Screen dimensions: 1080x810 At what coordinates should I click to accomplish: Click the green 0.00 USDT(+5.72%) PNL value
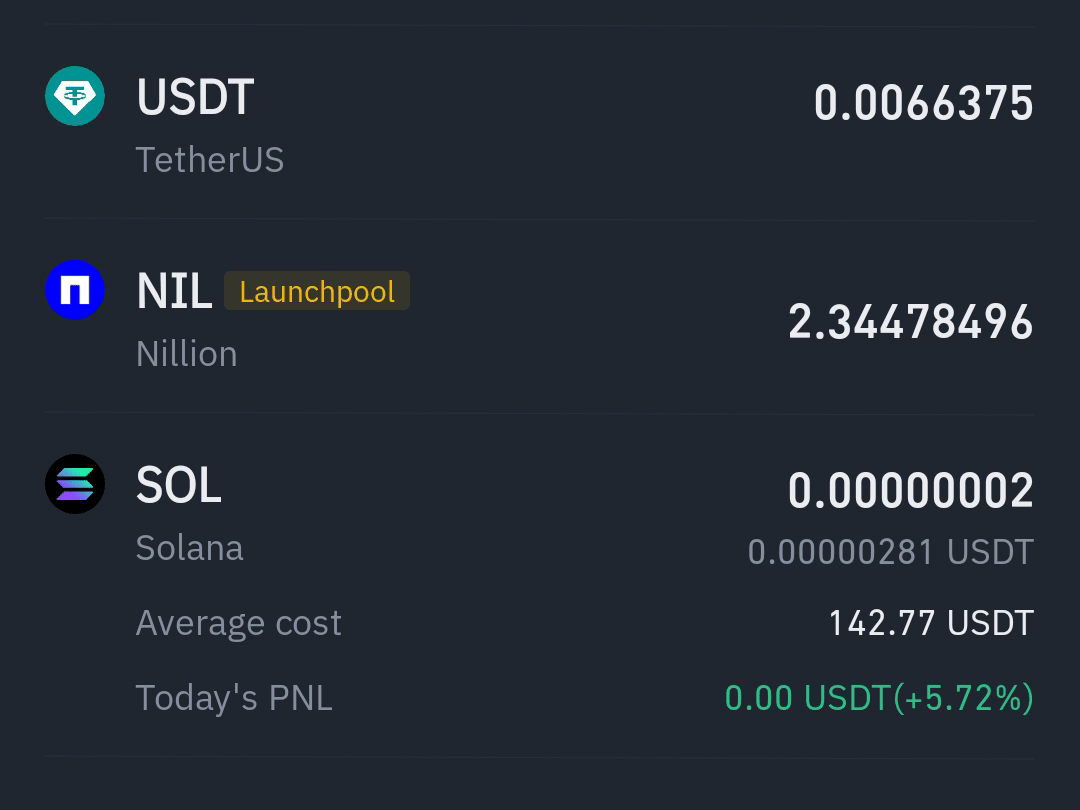(879, 698)
